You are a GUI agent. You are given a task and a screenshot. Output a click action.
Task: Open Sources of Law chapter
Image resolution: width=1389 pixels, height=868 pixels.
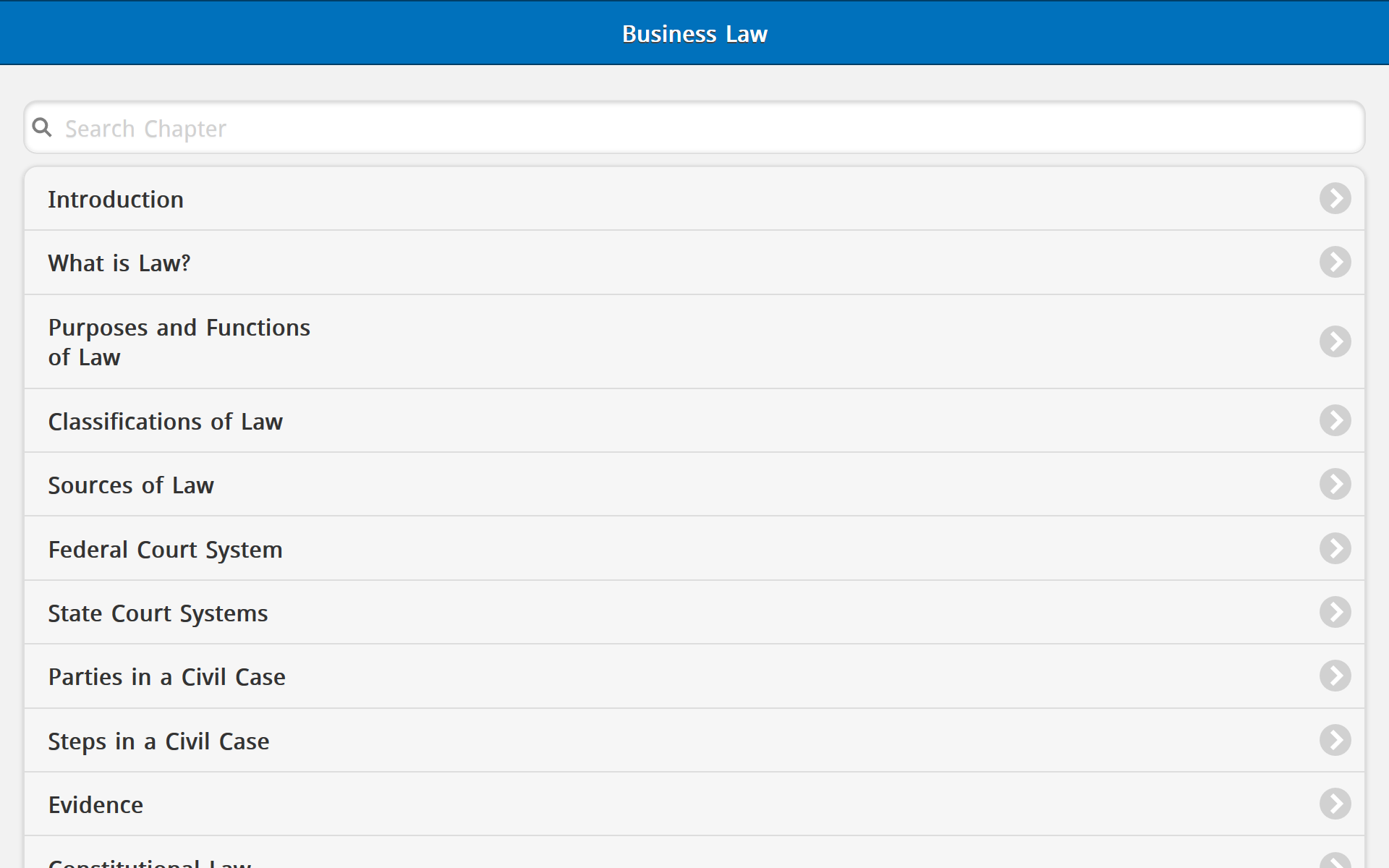[x=131, y=485]
